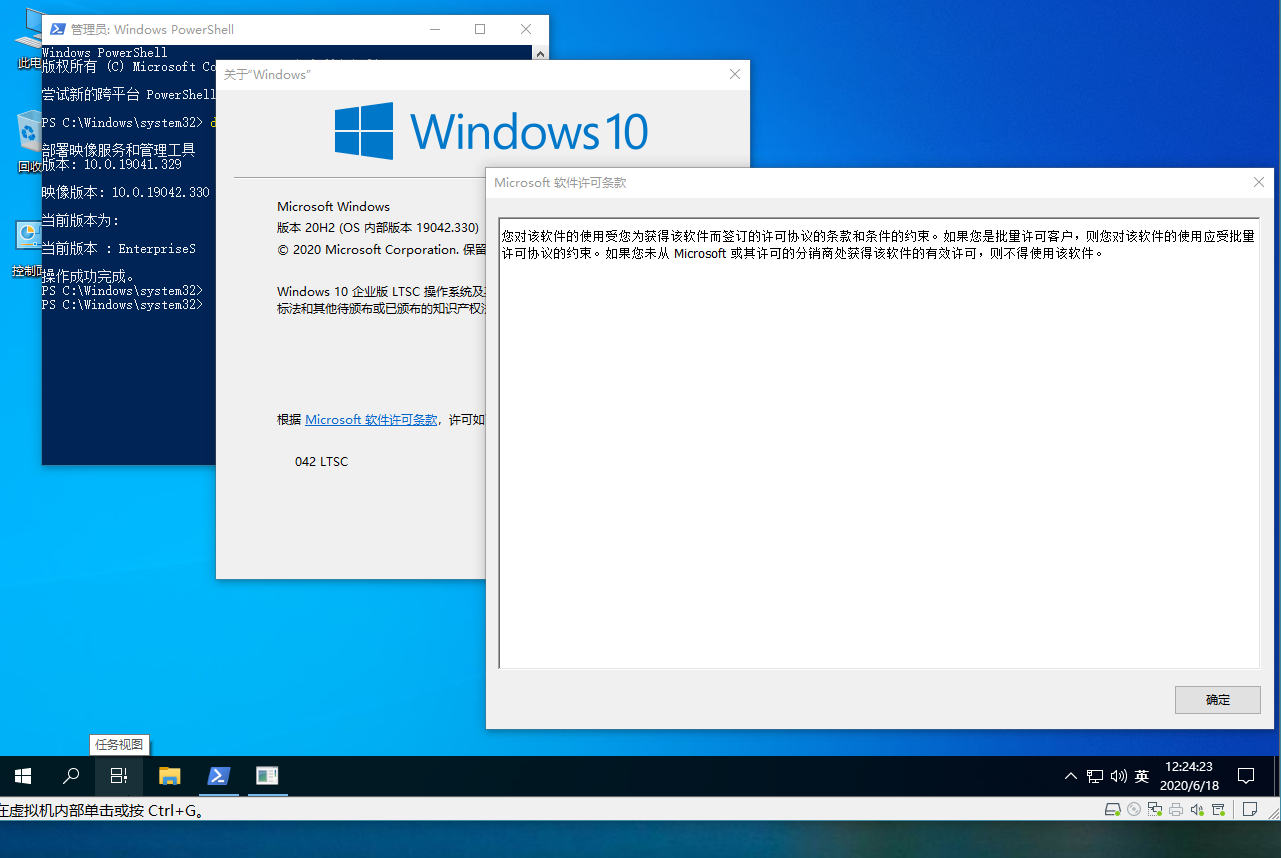The height and width of the screenshot is (858, 1281).
Task: Click VMware USB device status icon
Action: coord(1217,809)
